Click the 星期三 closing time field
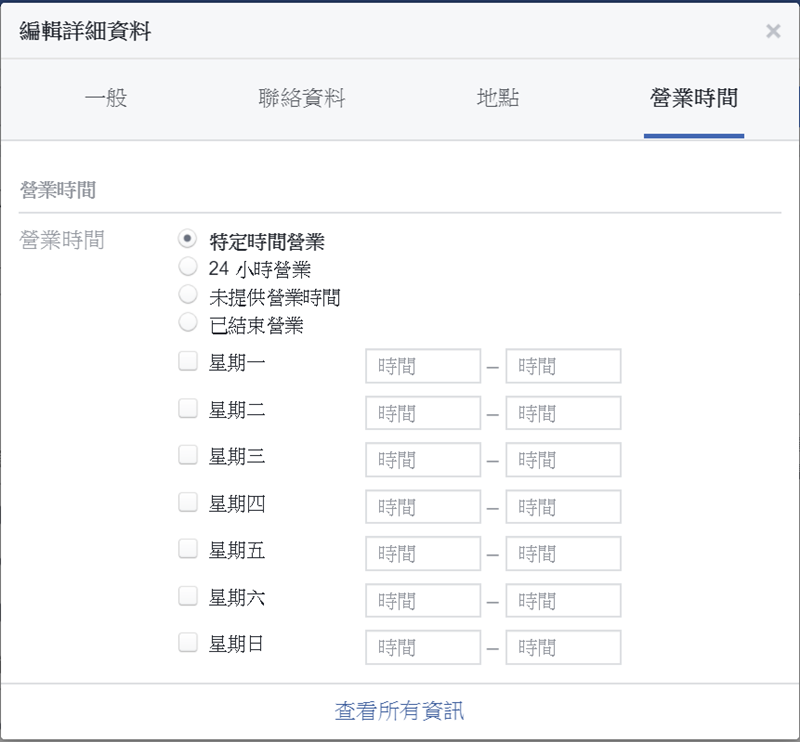 pyautogui.click(x=563, y=460)
